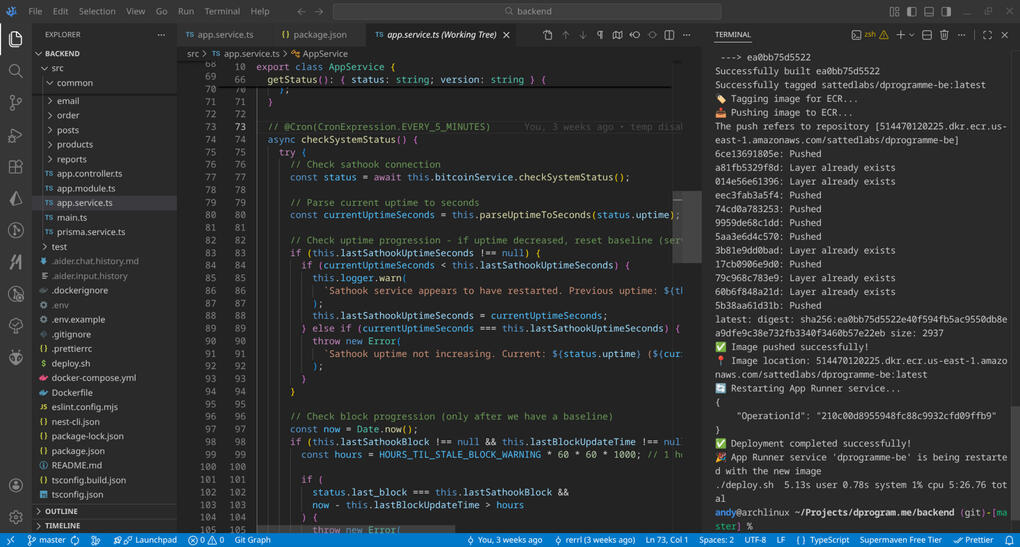The height and width of the screenshot is (547, 1020).
Task: Expand the OUTLINE section
Action: click(x=60, y=511)
